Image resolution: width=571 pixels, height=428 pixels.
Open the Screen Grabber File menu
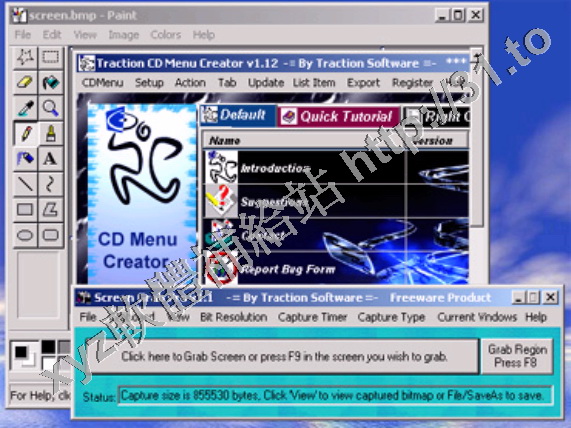[88, 317]
